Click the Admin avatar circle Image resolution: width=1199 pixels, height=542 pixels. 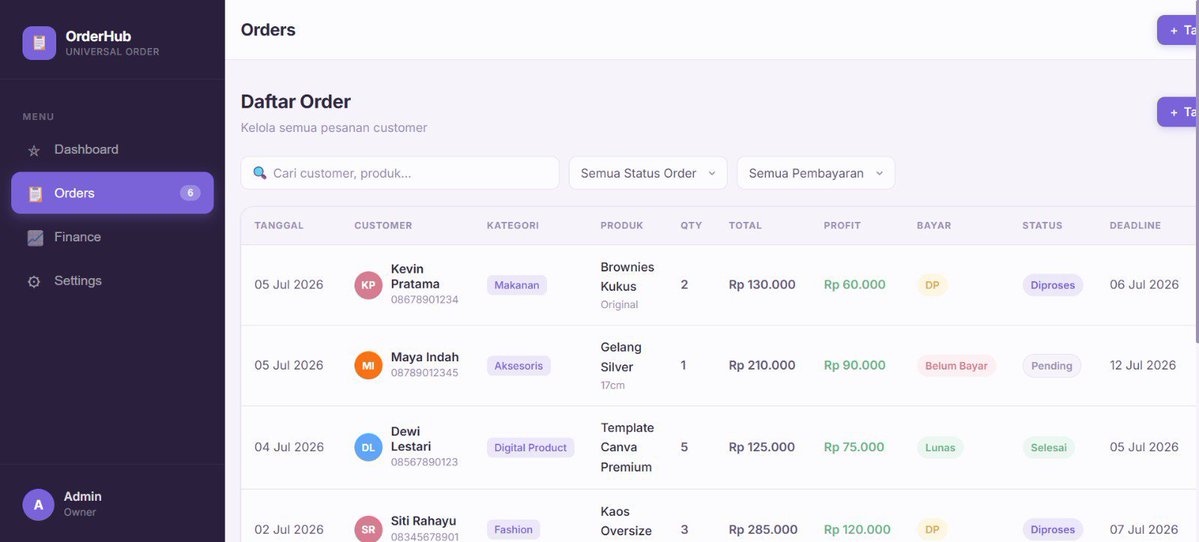tap(38, 505)
